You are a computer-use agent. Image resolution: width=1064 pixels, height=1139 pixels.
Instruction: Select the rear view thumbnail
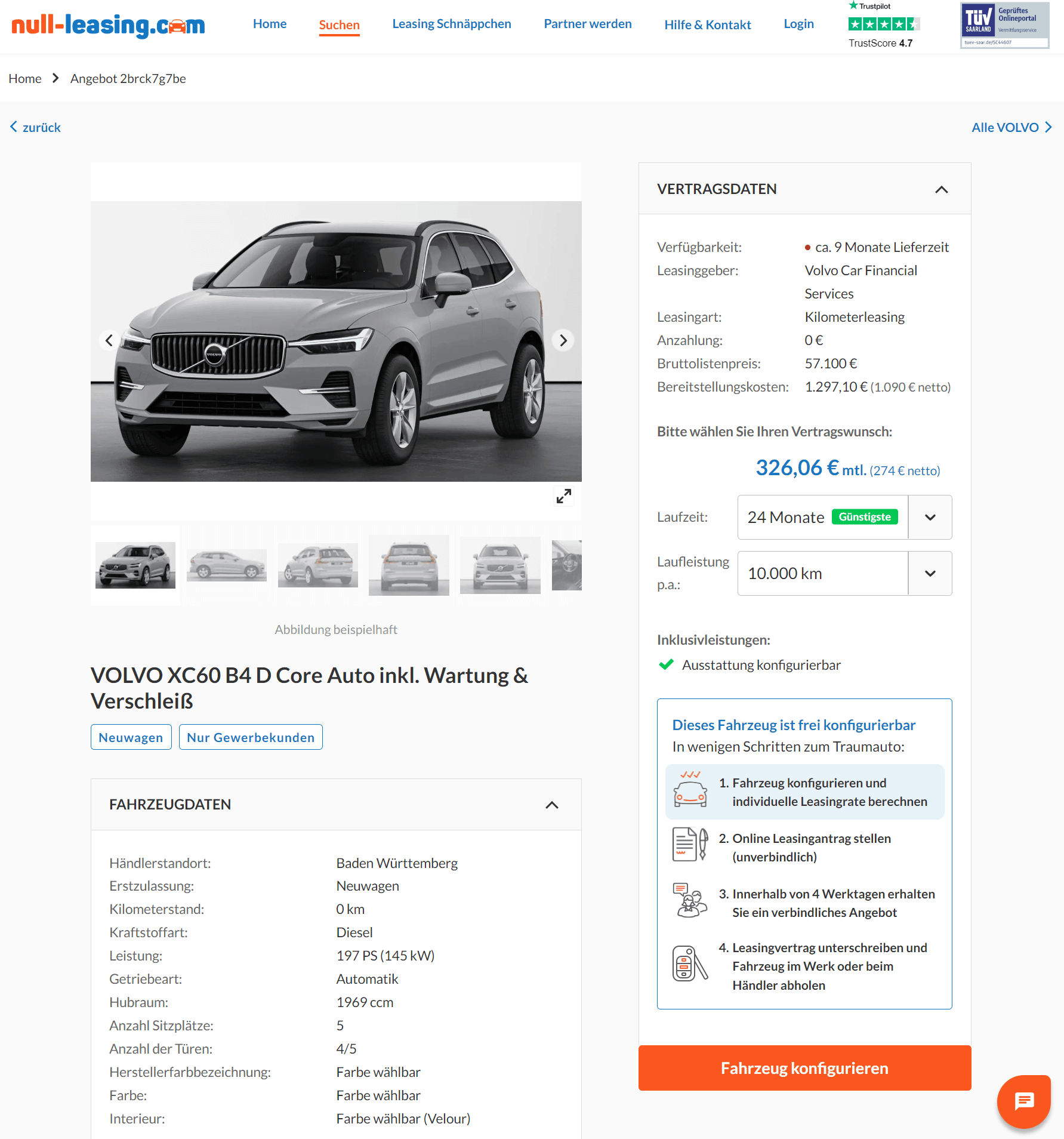pos(409,565)
